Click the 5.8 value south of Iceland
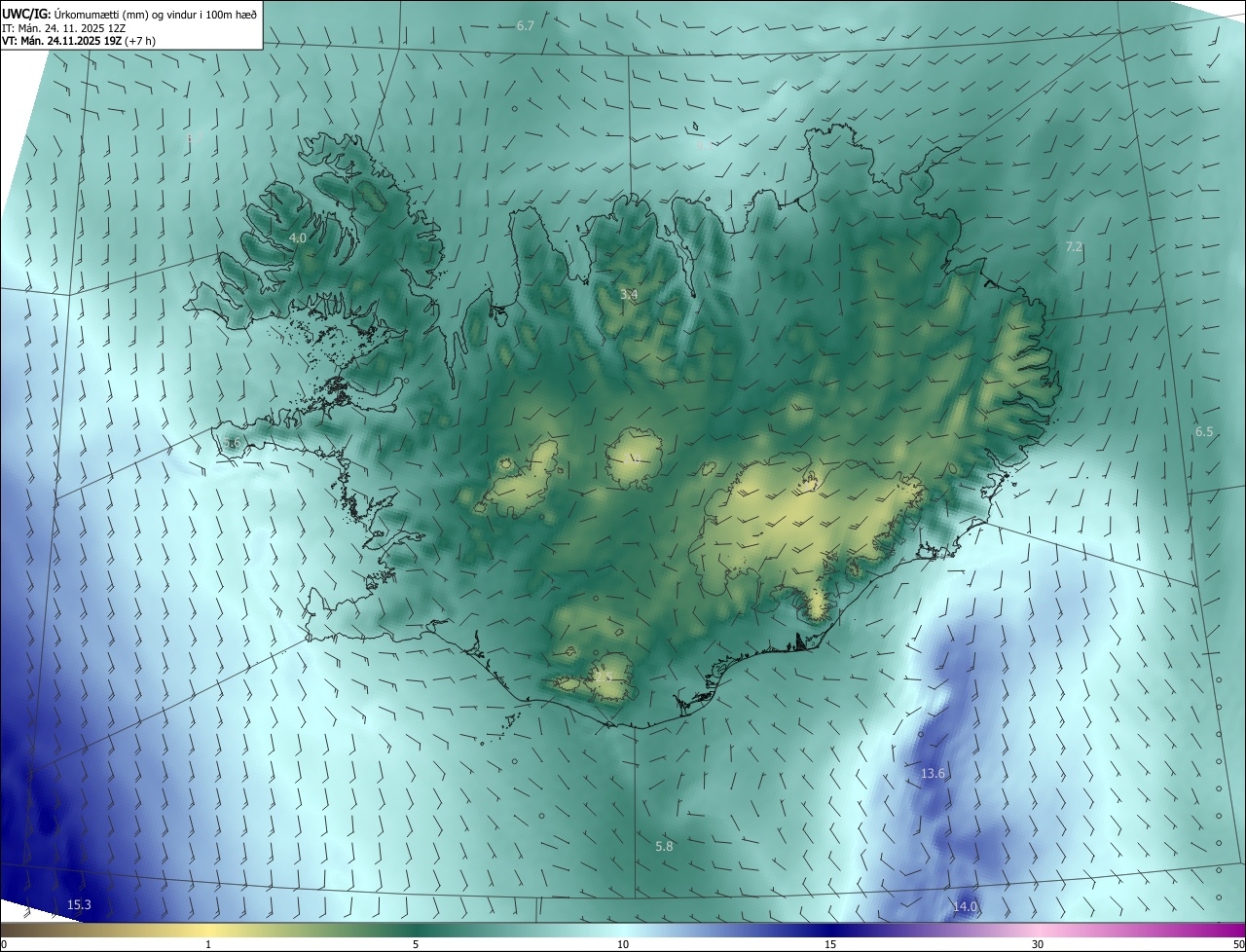 click(664, 847)
